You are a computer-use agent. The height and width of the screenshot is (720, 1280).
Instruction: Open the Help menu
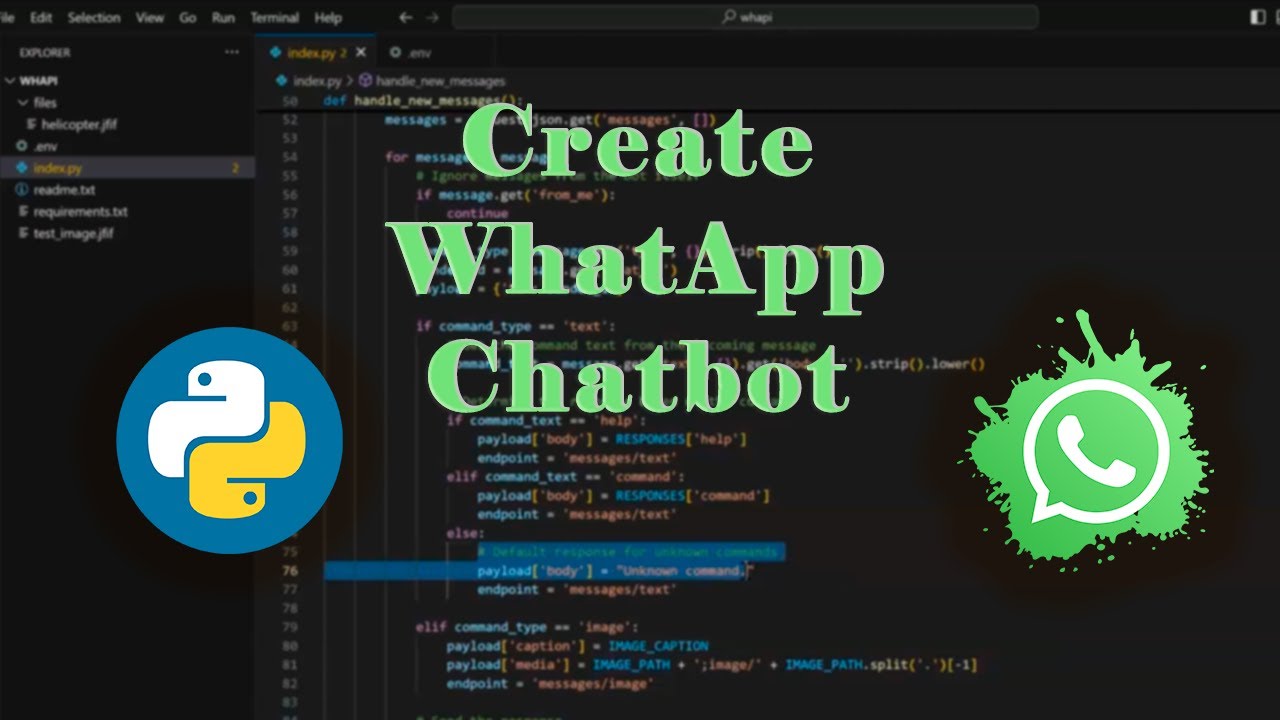click(x=328, y=18)
